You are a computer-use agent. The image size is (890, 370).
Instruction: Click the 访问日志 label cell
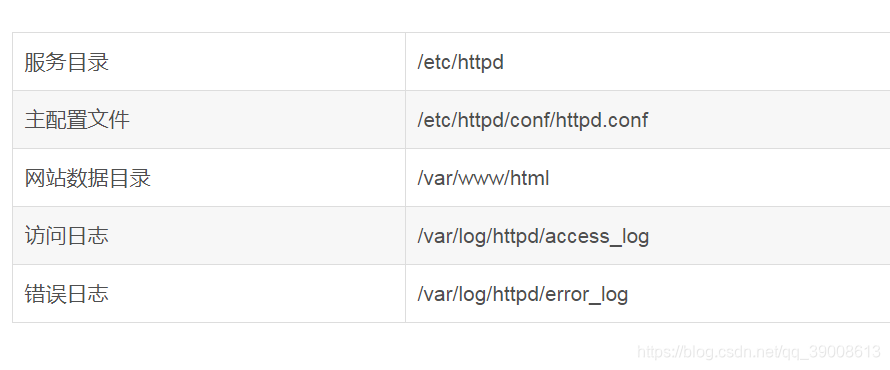point(209,236)
